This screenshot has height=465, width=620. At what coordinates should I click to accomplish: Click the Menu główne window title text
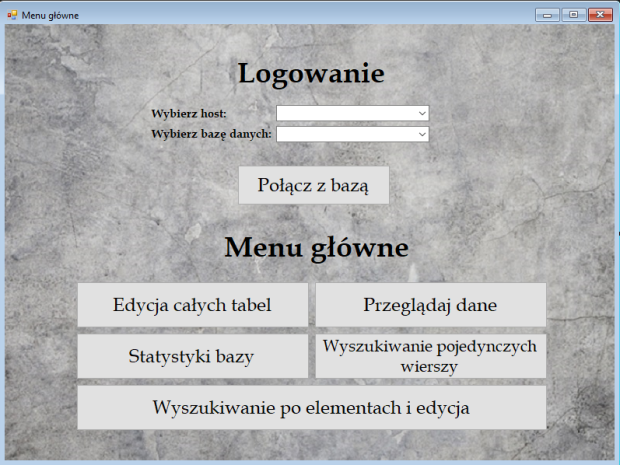point(50,15)
